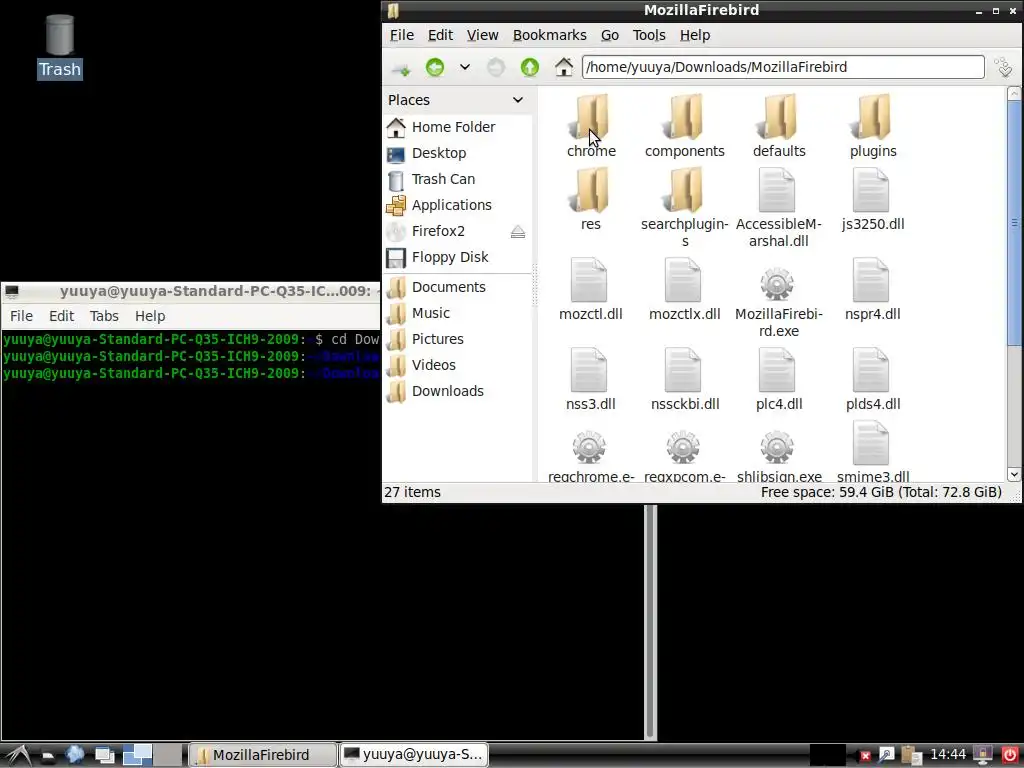Open the Go menu

pyautogui.click(x=609, y=35)
